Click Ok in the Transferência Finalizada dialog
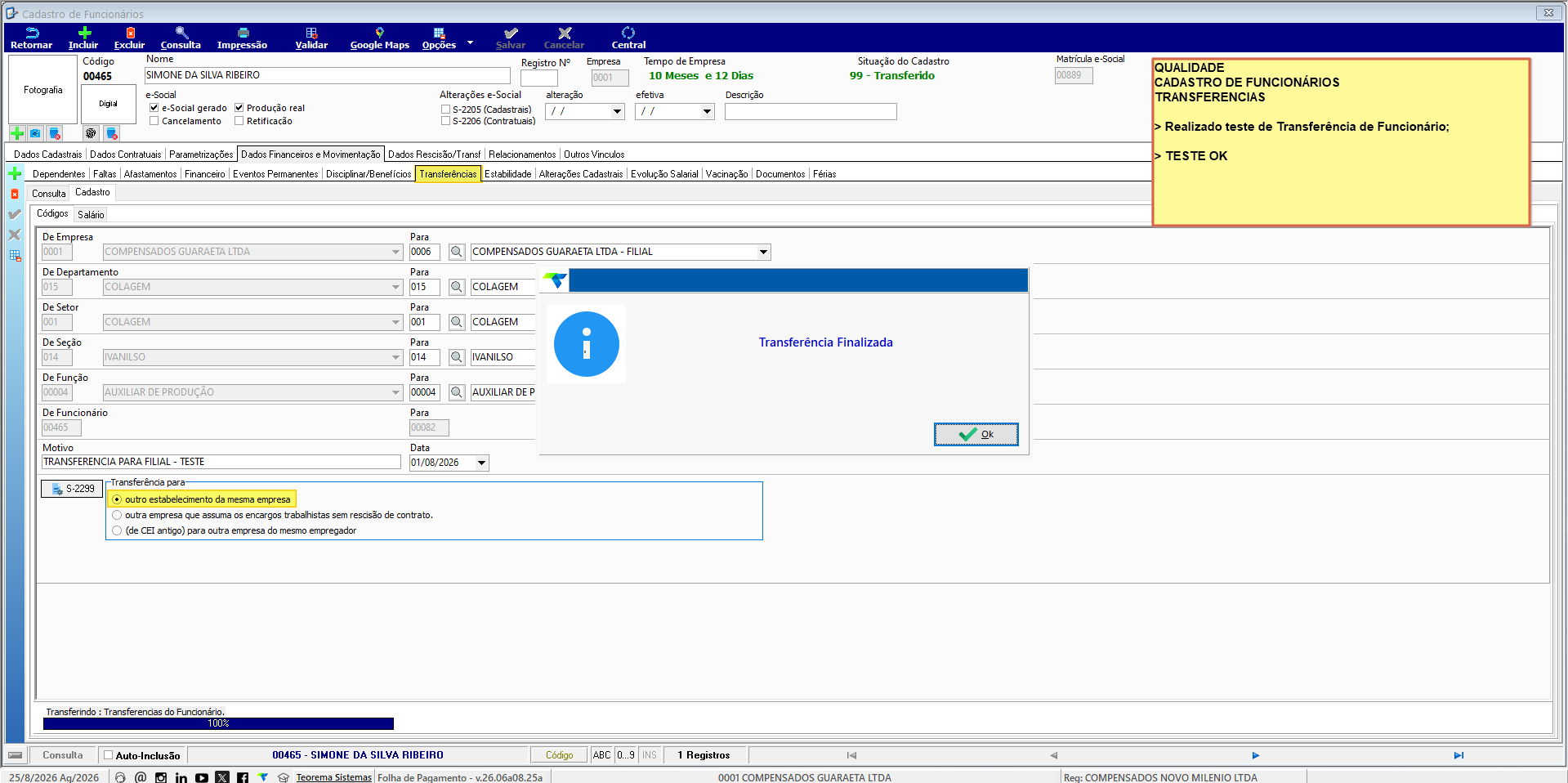 [x=976, y=434]
